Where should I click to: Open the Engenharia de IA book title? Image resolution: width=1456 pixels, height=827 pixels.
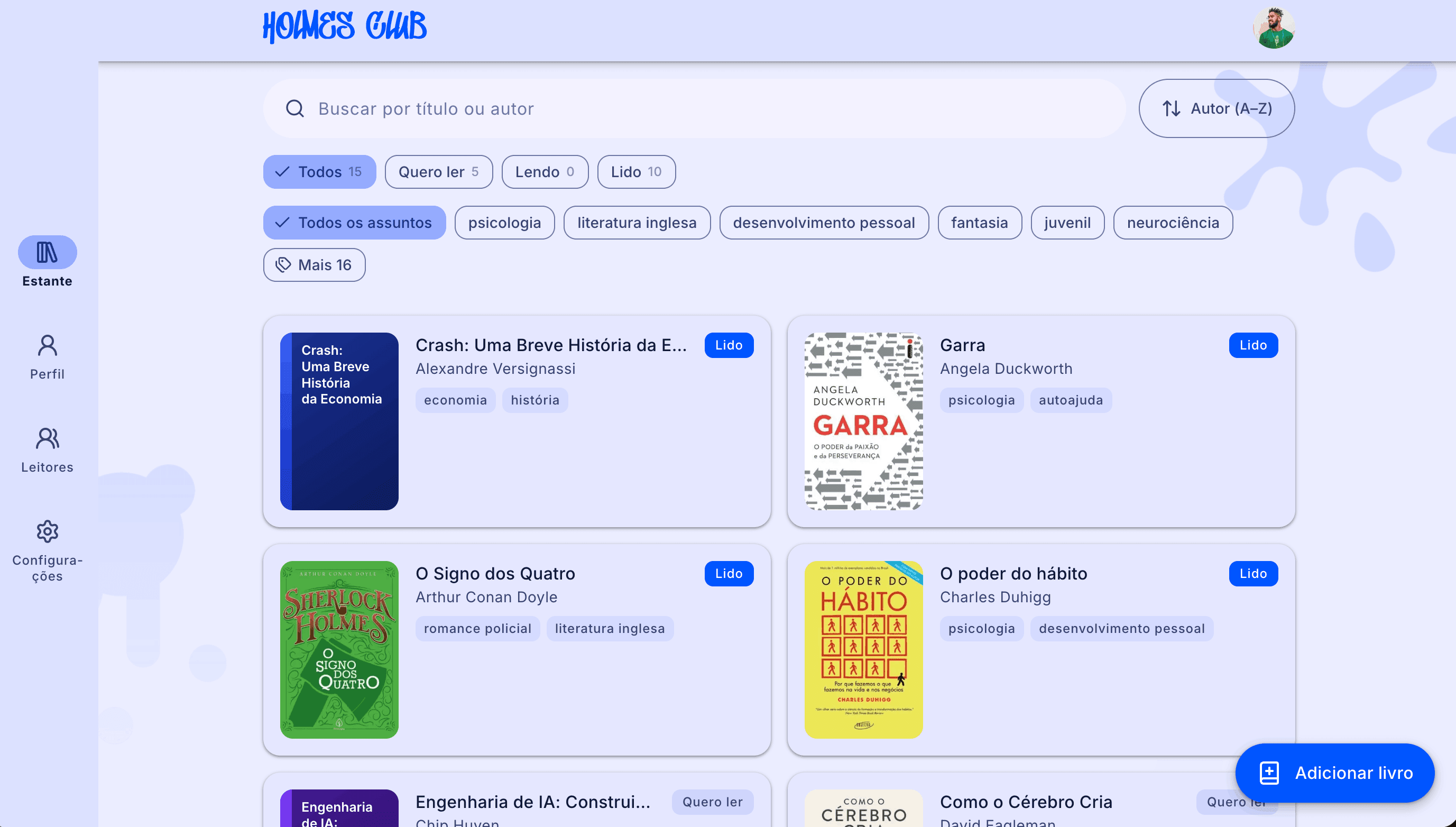[533, 802]
